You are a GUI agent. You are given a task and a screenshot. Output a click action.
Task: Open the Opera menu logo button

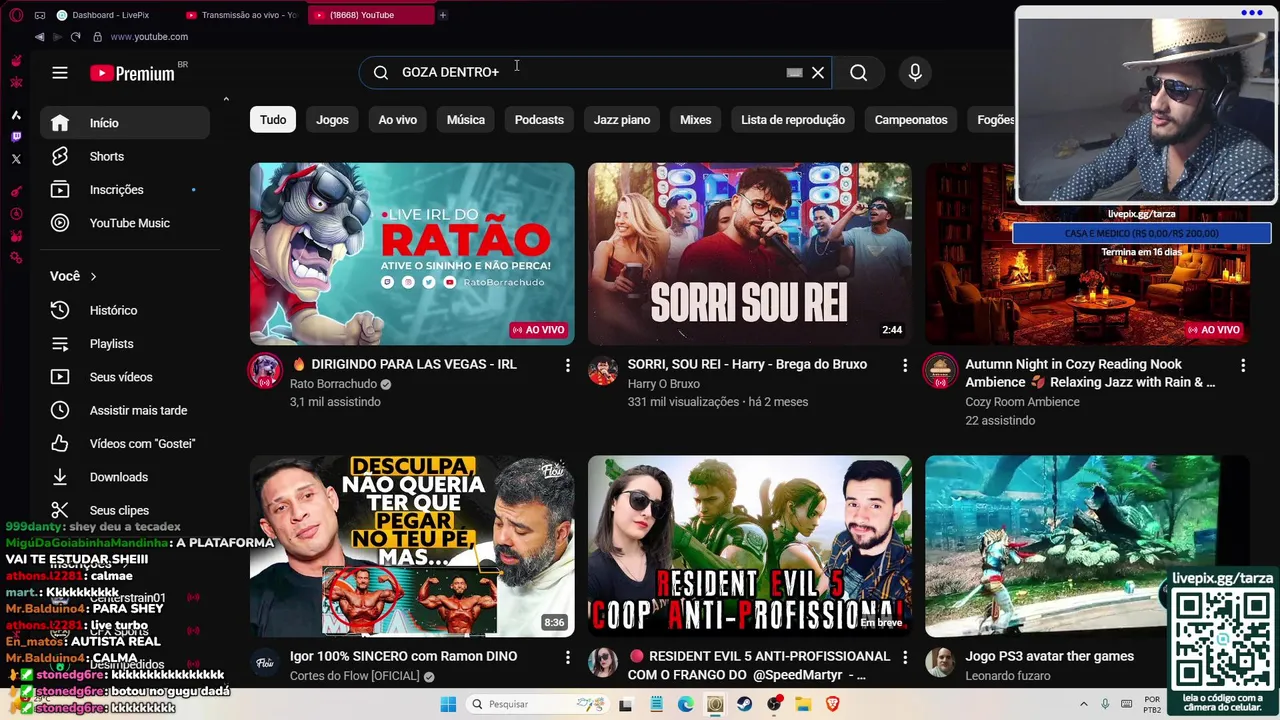pos(16,15)
